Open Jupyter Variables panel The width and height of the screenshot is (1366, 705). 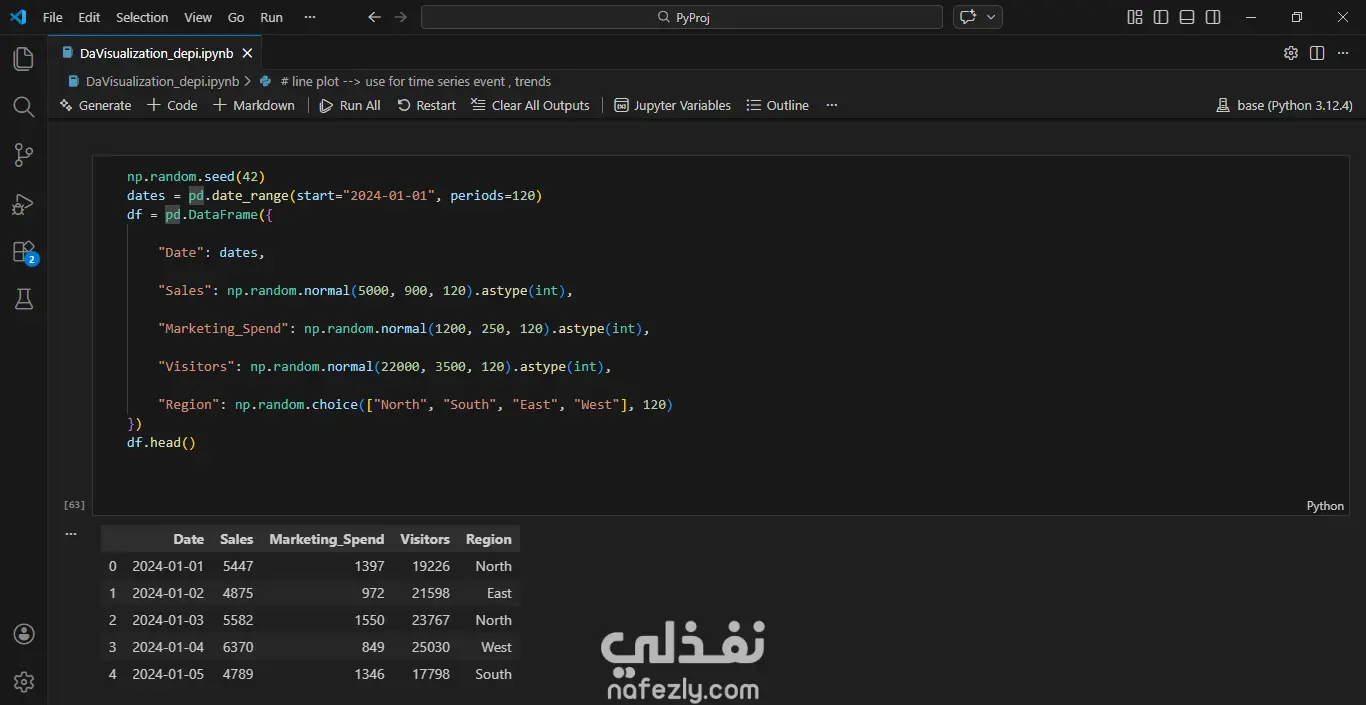[x=672, y=105]
